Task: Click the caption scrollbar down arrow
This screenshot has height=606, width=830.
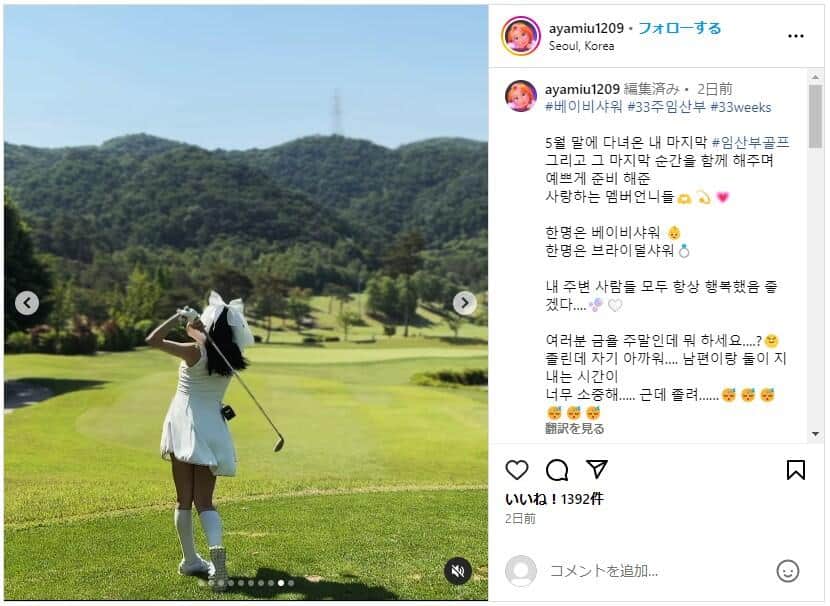Action: point(815,434)
